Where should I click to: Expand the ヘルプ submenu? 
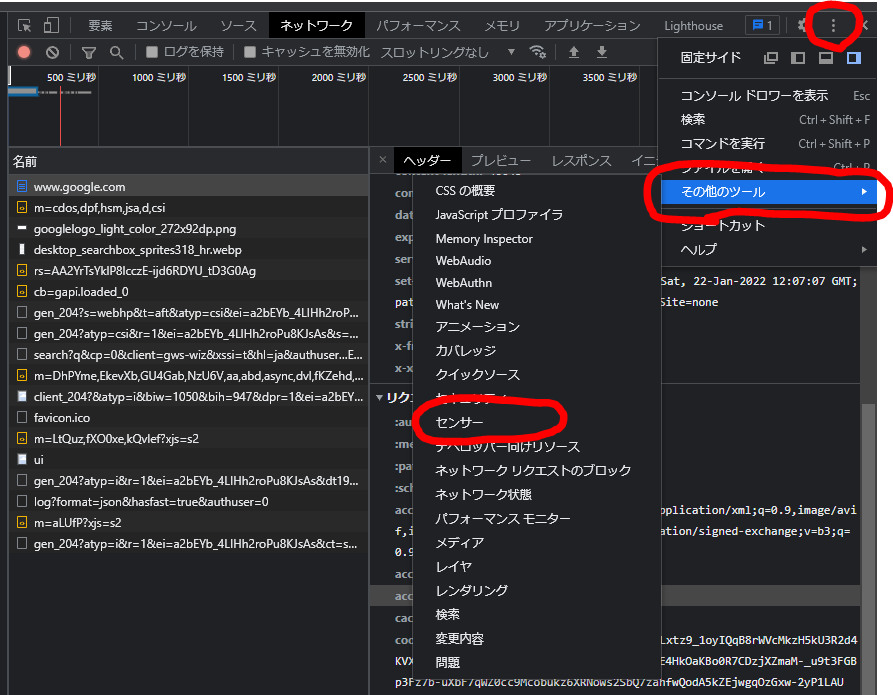coord(767,250)
